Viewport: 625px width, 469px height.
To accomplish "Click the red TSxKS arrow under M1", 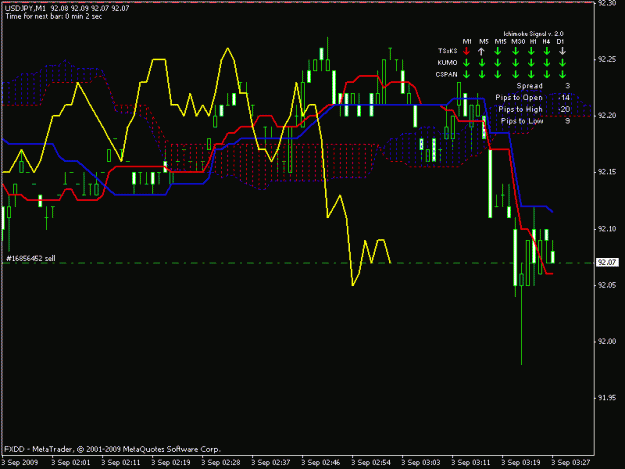I will [466, 51].
